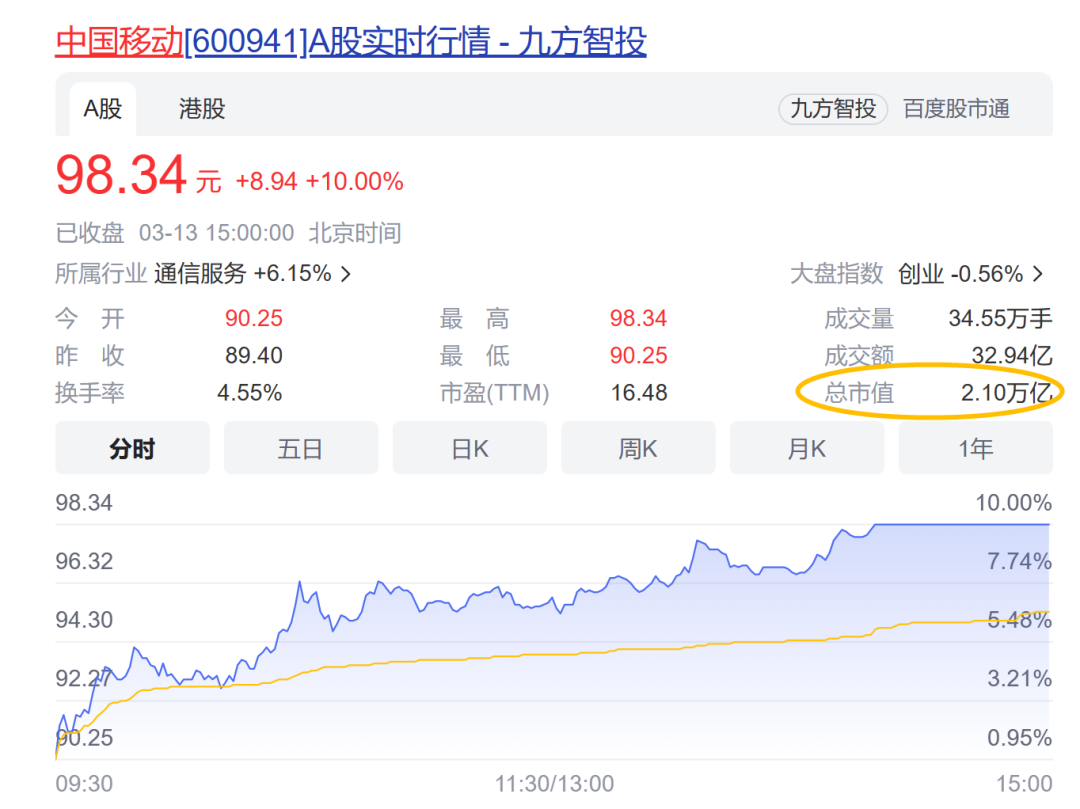Switch chart to 月K view
This screenshot has width=1080, height=809.
click(x=807, y=448)
